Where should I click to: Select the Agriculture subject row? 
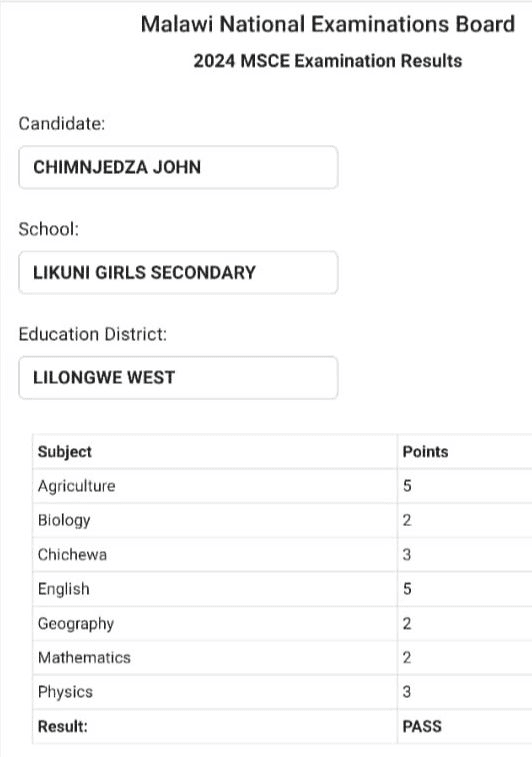tap(282, 486)
